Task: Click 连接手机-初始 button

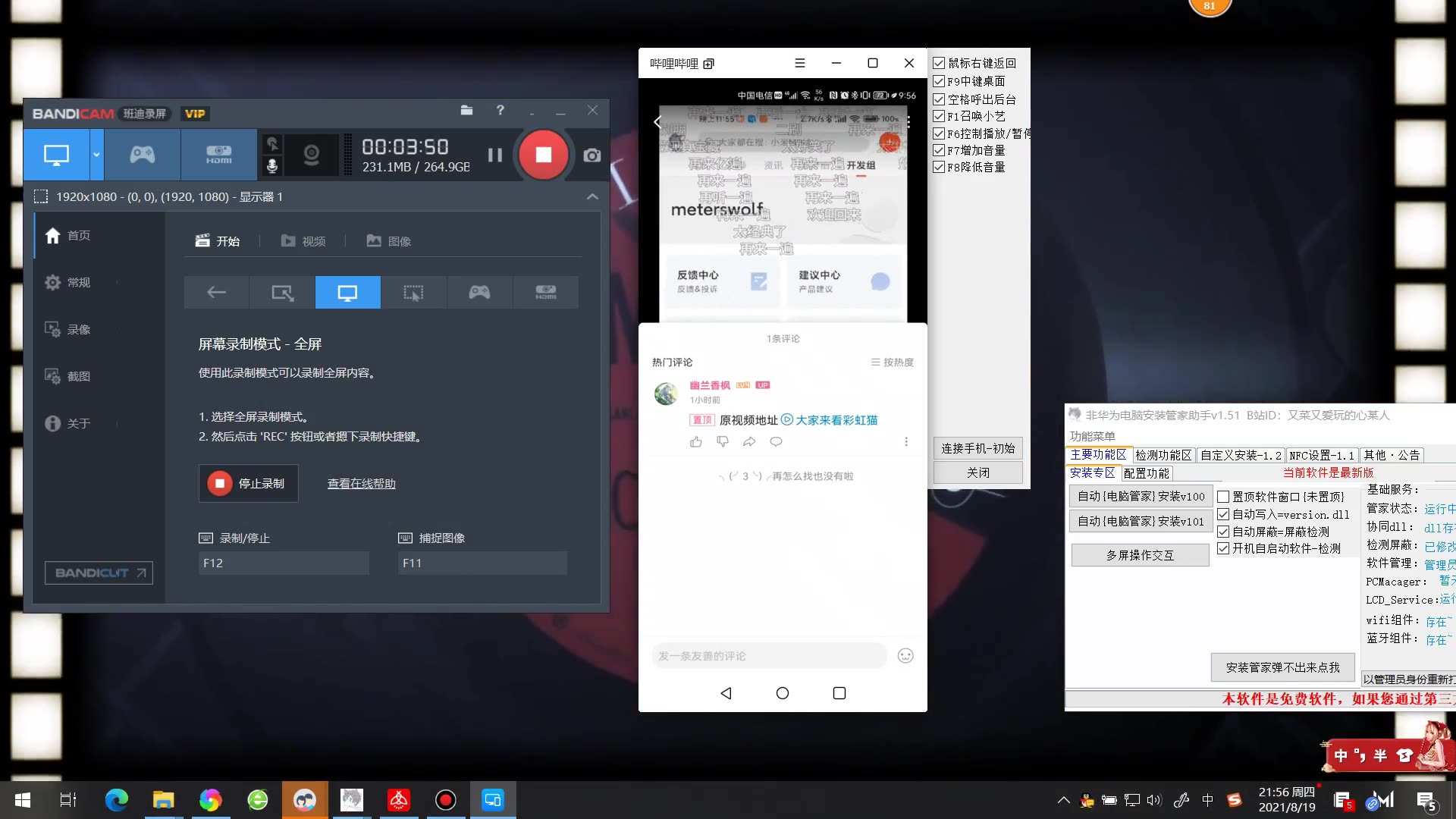Action: pos(978,448)
